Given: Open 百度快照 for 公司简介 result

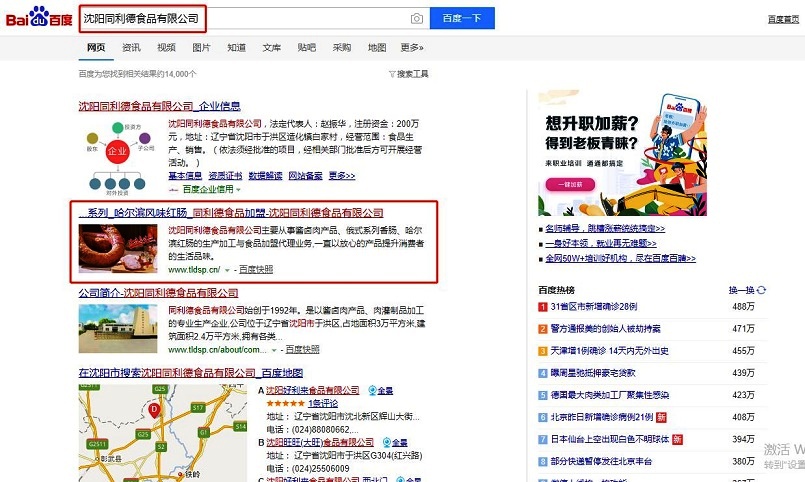Looking at the screenshot, I should (x=302, y=350).
